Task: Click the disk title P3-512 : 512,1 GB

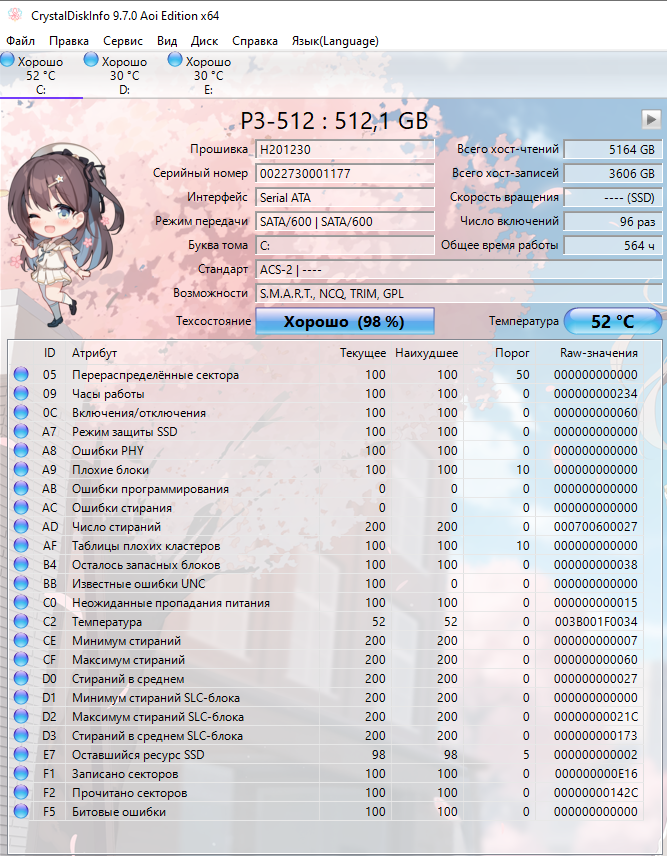Action: [x=334, y=121]
